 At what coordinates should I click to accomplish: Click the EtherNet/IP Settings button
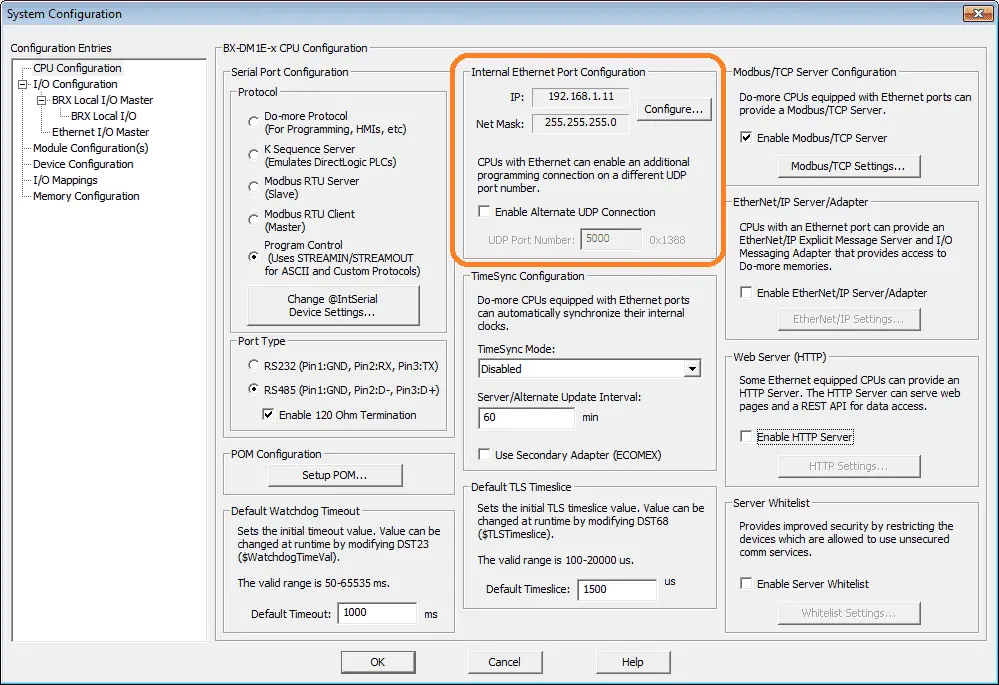[x=849, y=319]
